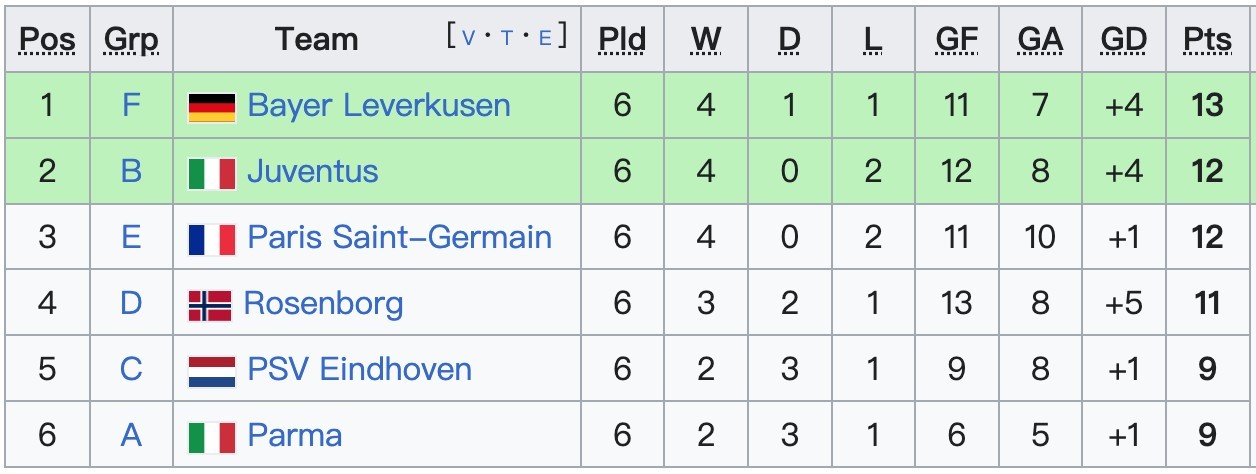Click the Dutch flag beside PSV Eindhoven
This screenshot has width=1256, height=474.
212,371
